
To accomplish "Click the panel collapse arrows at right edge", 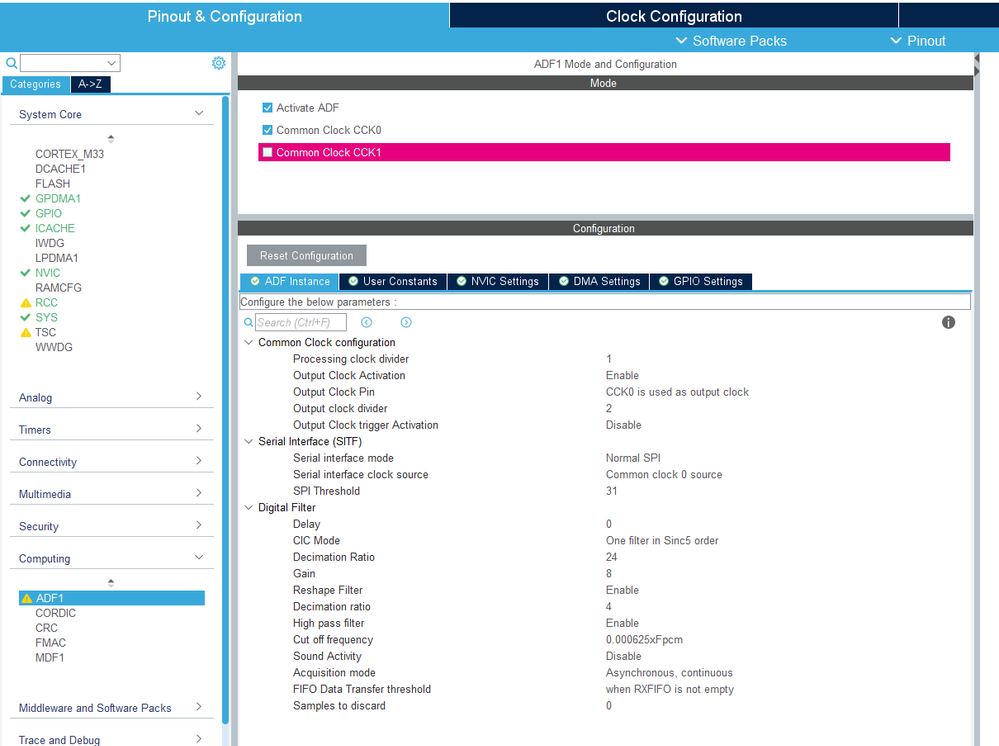I will 977,64.
